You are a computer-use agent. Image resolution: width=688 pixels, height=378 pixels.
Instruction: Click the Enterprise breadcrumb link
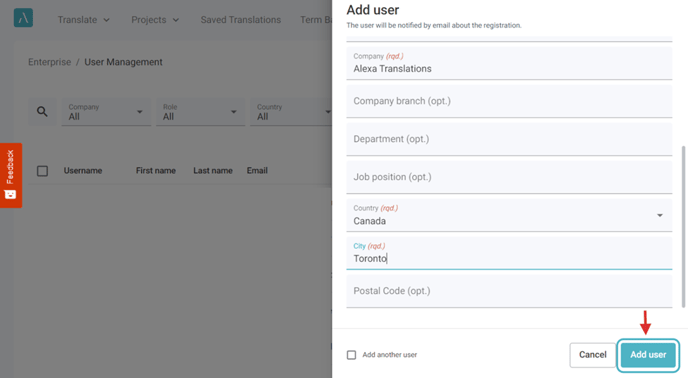(x=50, y=62)
